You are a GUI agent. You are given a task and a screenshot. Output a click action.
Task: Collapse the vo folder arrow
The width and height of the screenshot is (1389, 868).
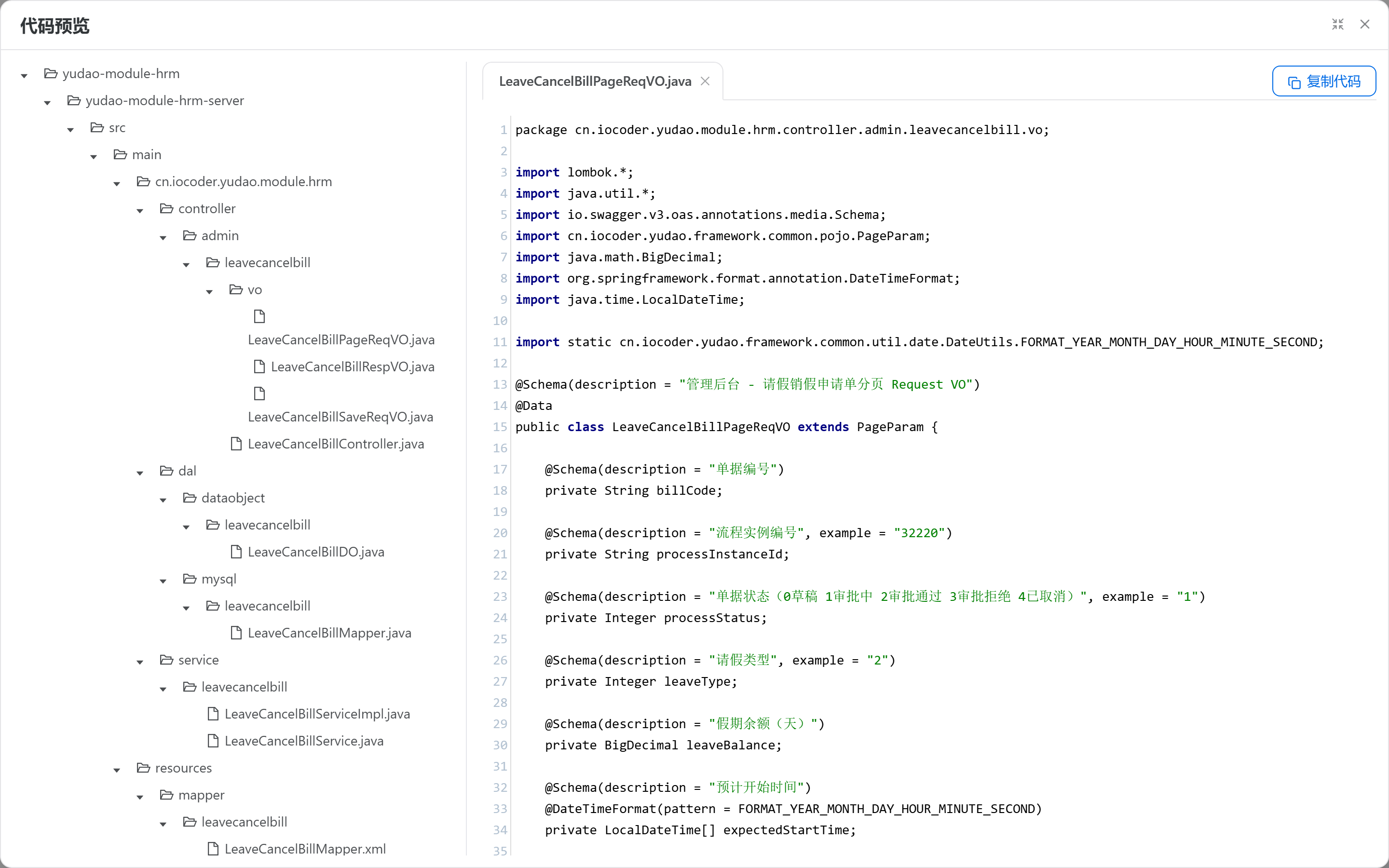point(209,292)
